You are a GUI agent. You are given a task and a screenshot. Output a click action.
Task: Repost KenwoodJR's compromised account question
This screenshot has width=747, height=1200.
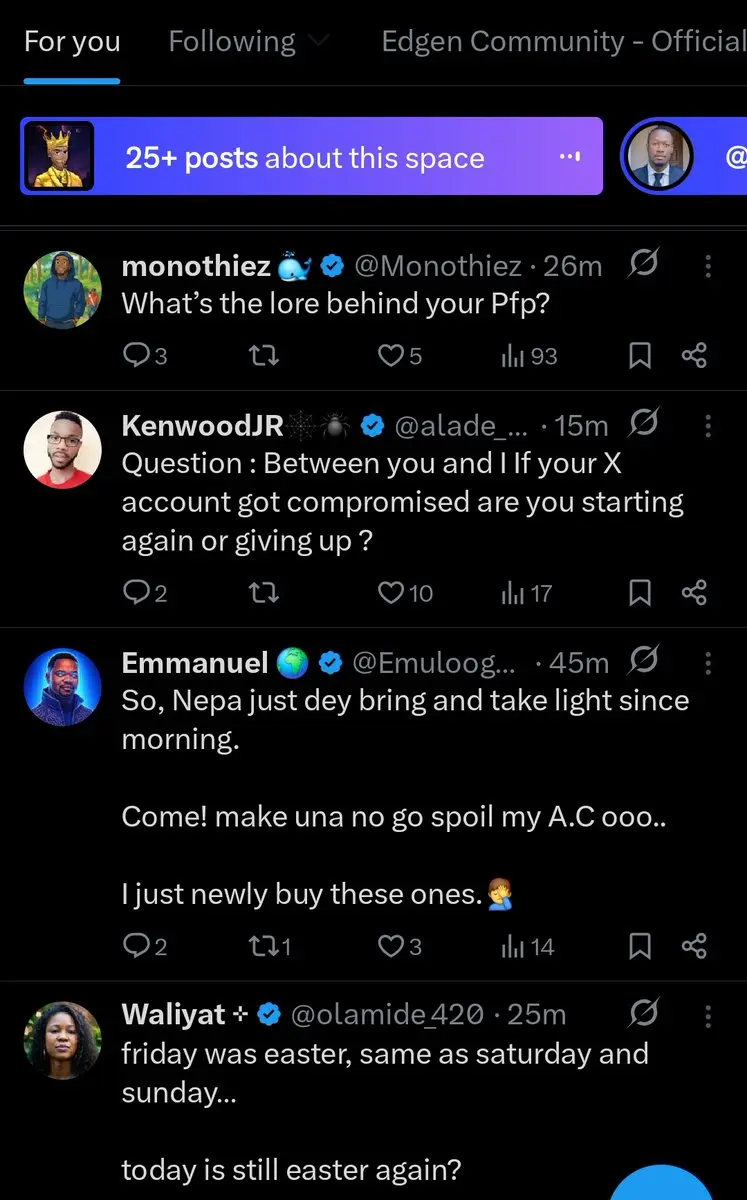[261, 593]
